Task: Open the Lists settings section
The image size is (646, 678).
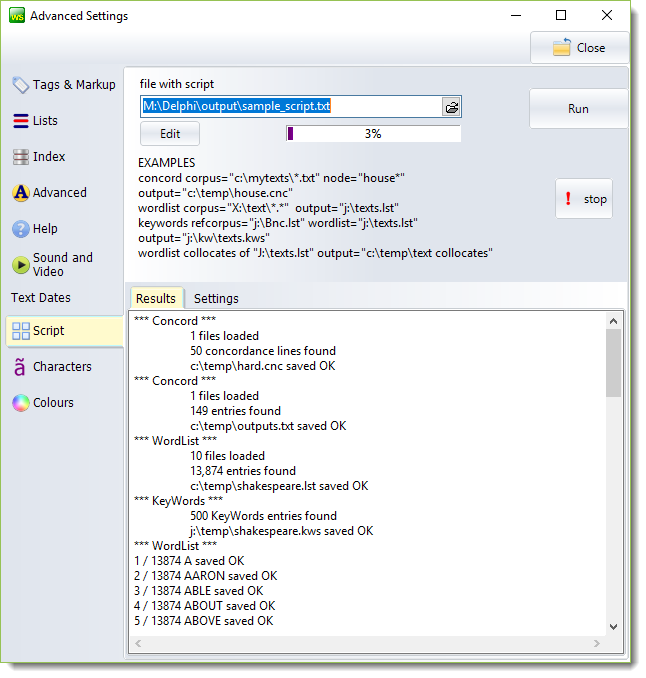Action: (x=45, y=121)
